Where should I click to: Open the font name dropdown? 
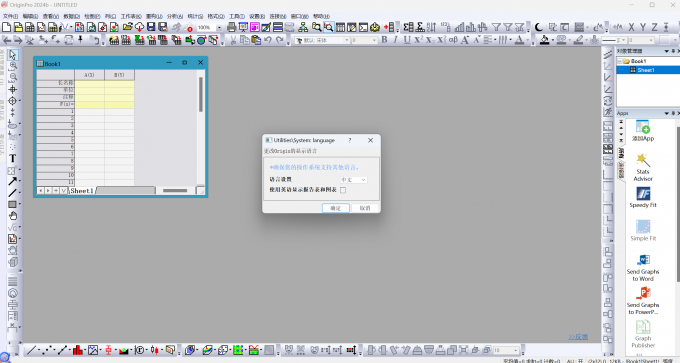tap(347, 40)
